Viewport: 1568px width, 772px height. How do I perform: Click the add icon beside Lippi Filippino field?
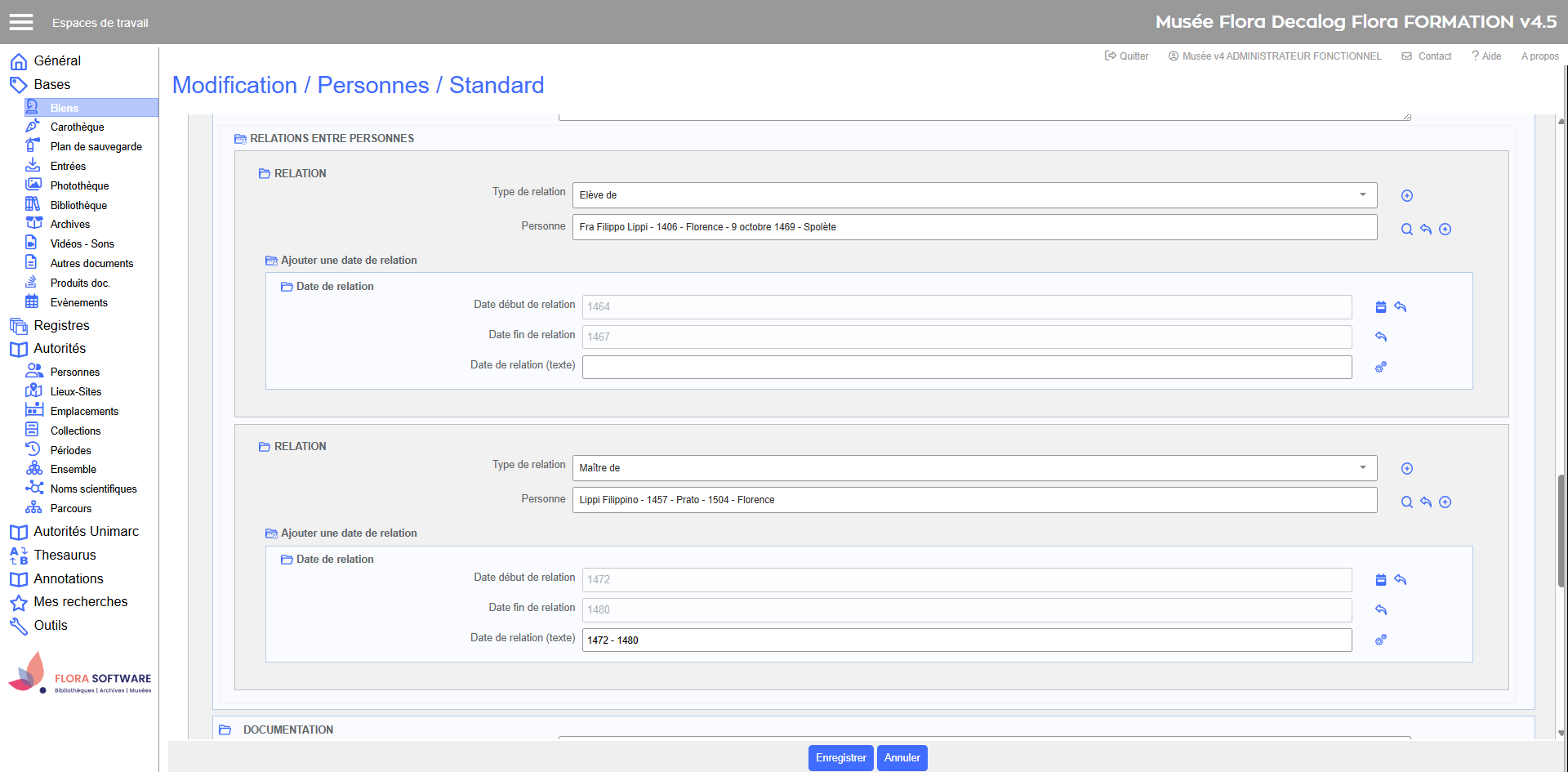(1445, 502)
